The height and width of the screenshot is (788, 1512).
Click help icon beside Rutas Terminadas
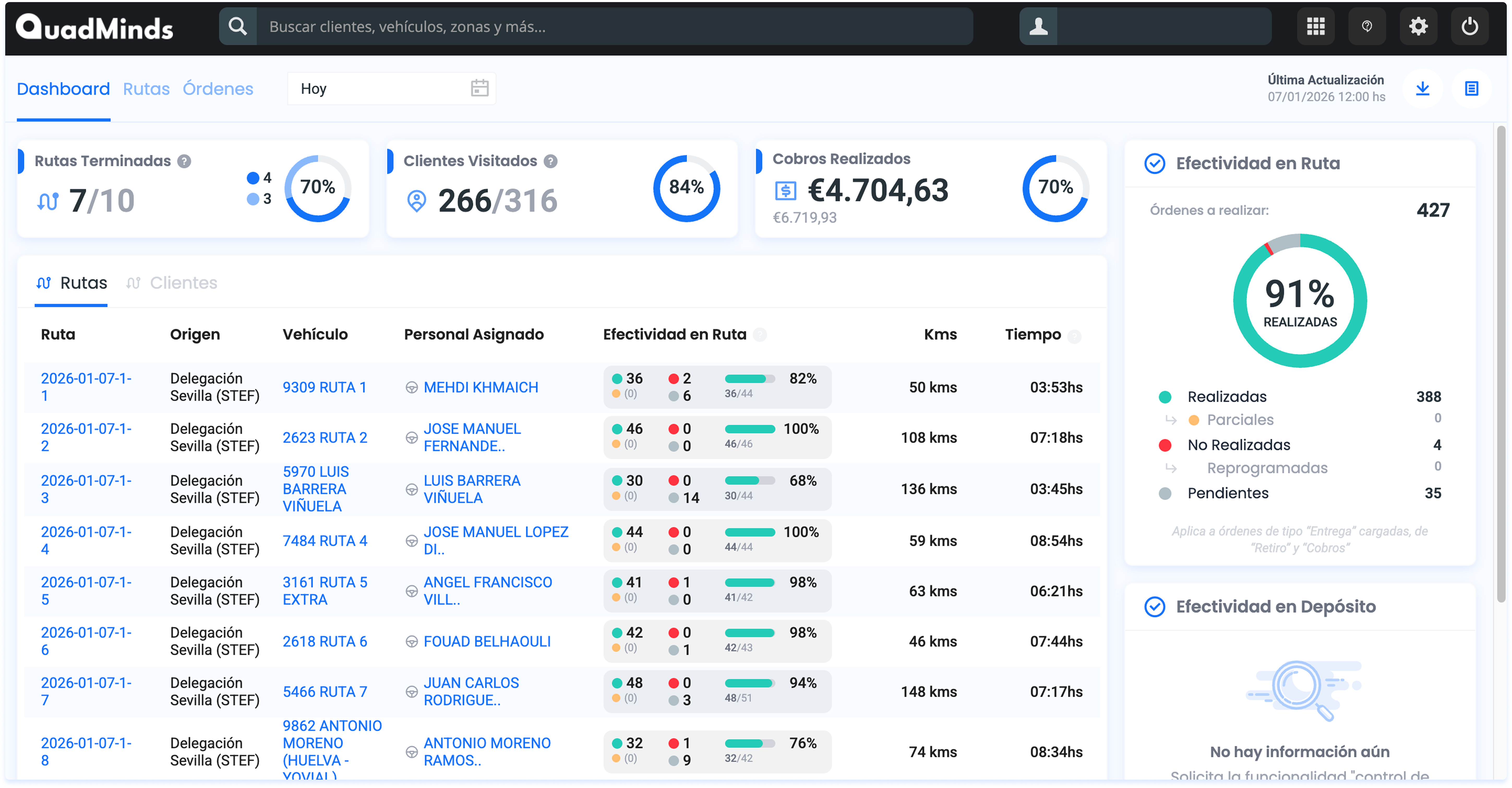tap(184, 161)
